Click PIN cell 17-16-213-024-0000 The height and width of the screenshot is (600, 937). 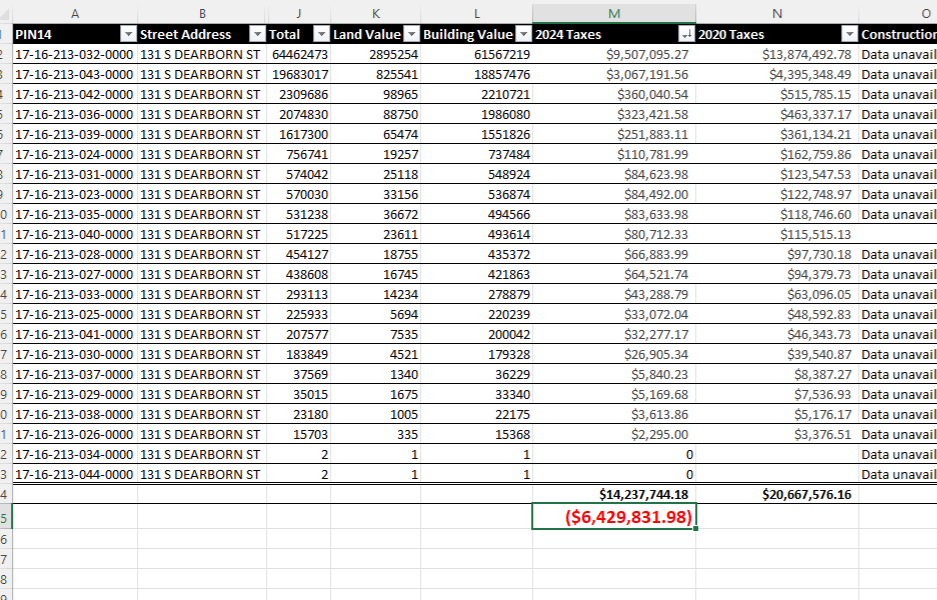click(75, 154)
